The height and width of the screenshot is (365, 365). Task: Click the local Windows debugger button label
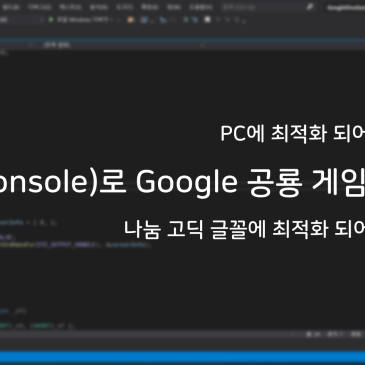pyautogui.click(x=83, y=20)
